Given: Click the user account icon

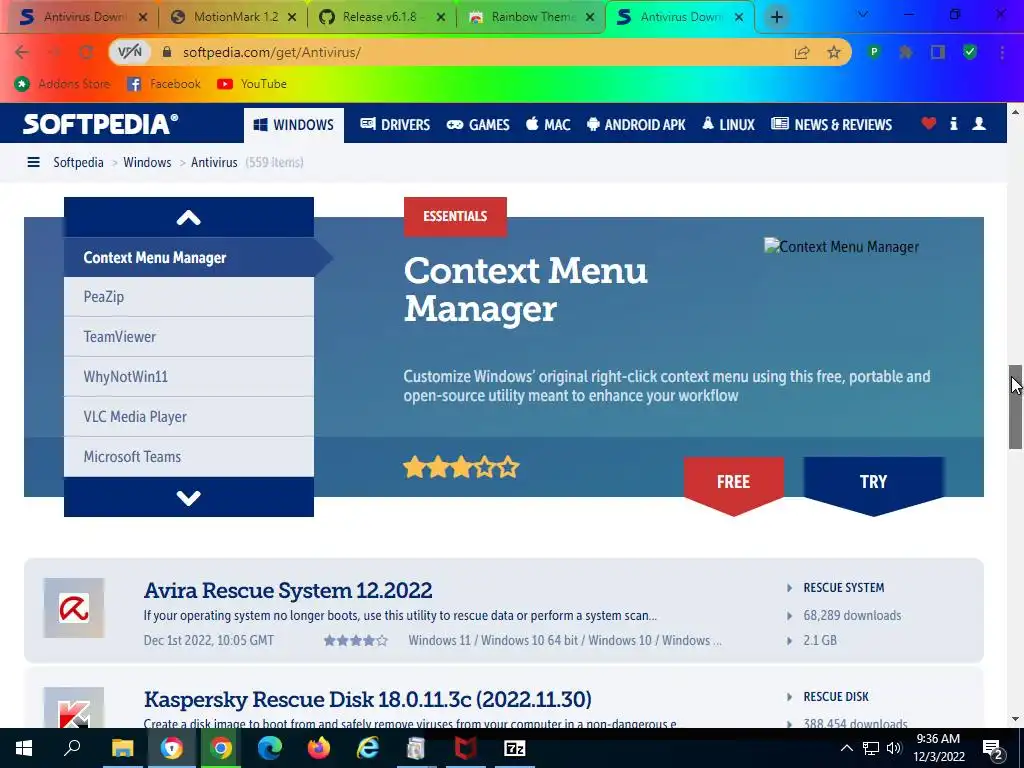Looking at the screenshot, I should 979,123.
